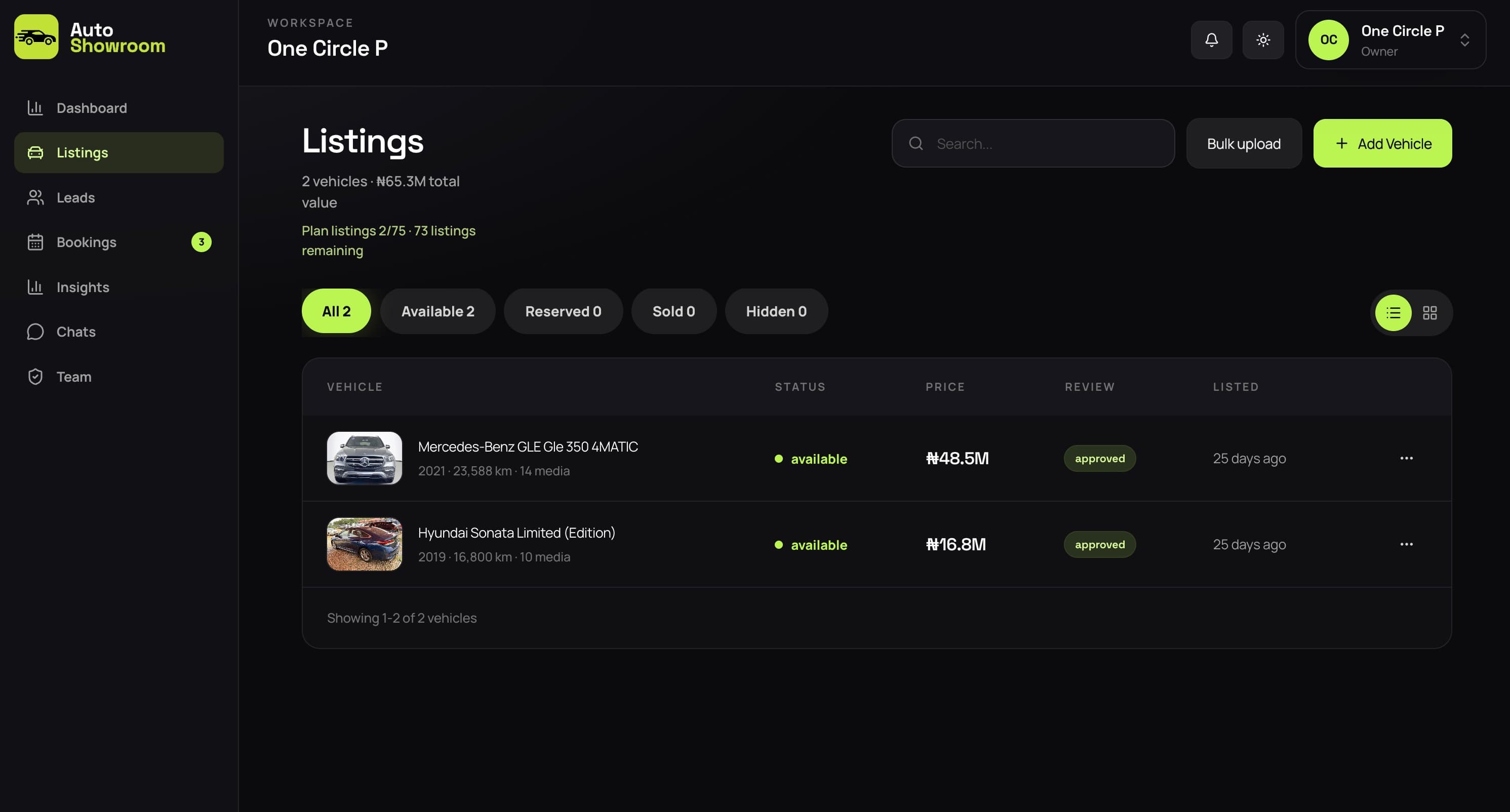Screen dimensions: 1510x812
Task: Click available status of Mercedes-Benz row
Action: (x=811, y=459)
